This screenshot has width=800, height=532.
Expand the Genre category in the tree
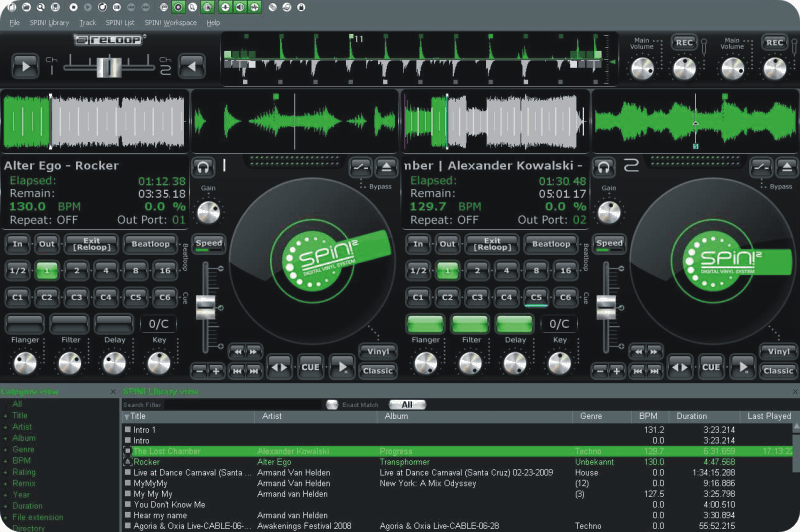(x=5, y=450)
